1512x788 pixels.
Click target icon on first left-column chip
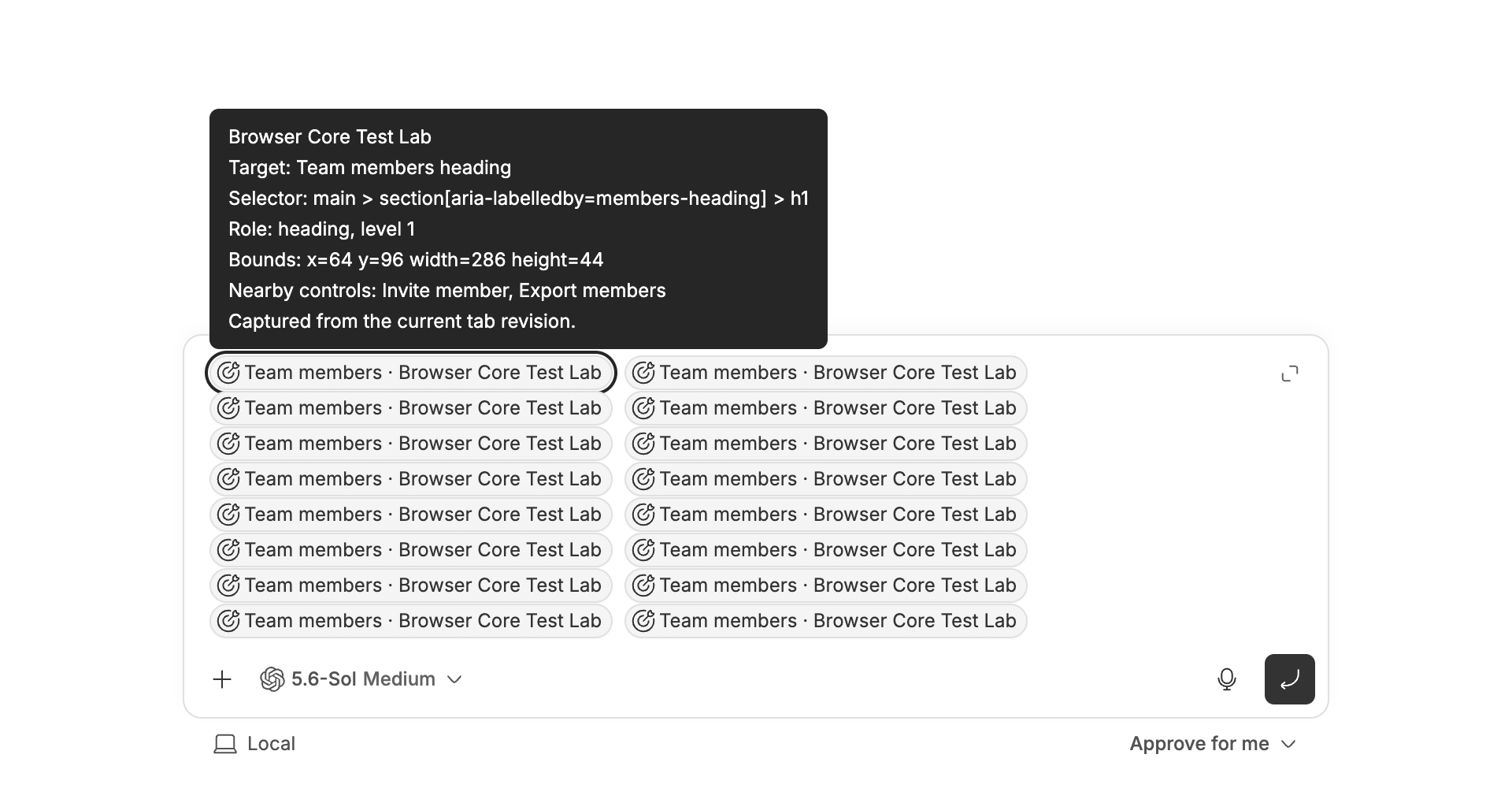pos(228,373)
